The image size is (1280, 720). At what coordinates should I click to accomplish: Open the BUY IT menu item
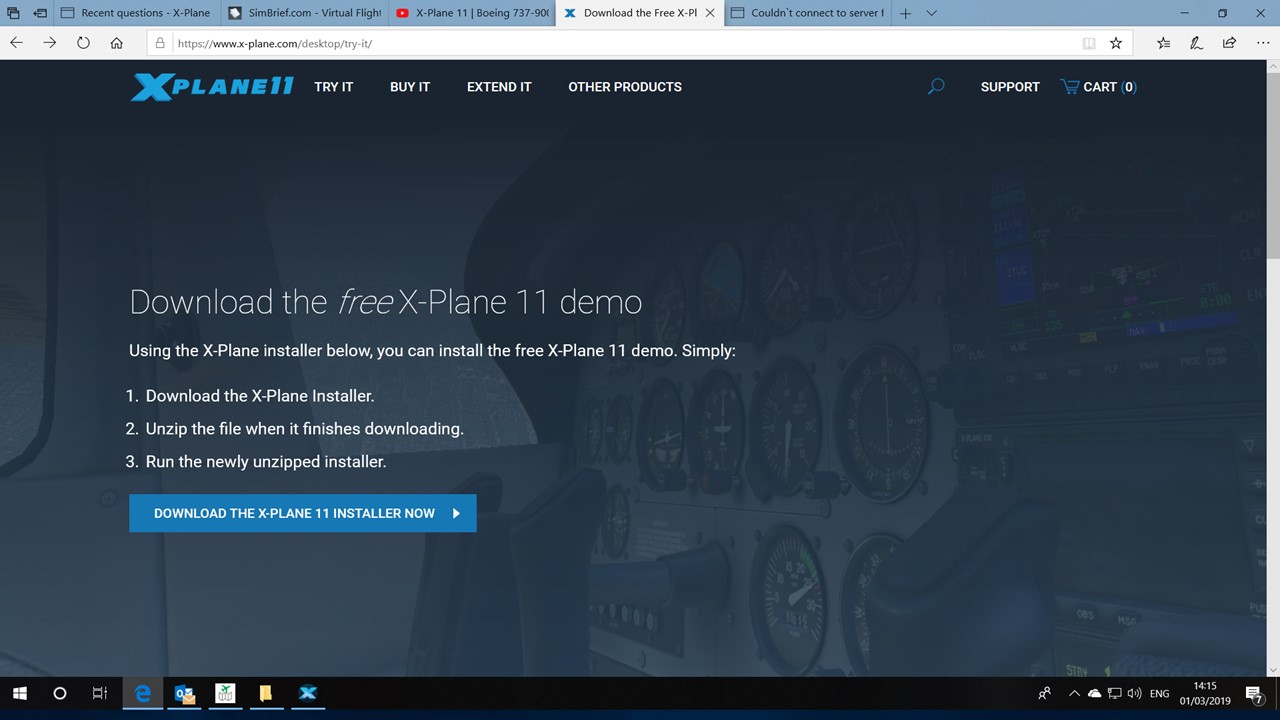tap(410, 87)
